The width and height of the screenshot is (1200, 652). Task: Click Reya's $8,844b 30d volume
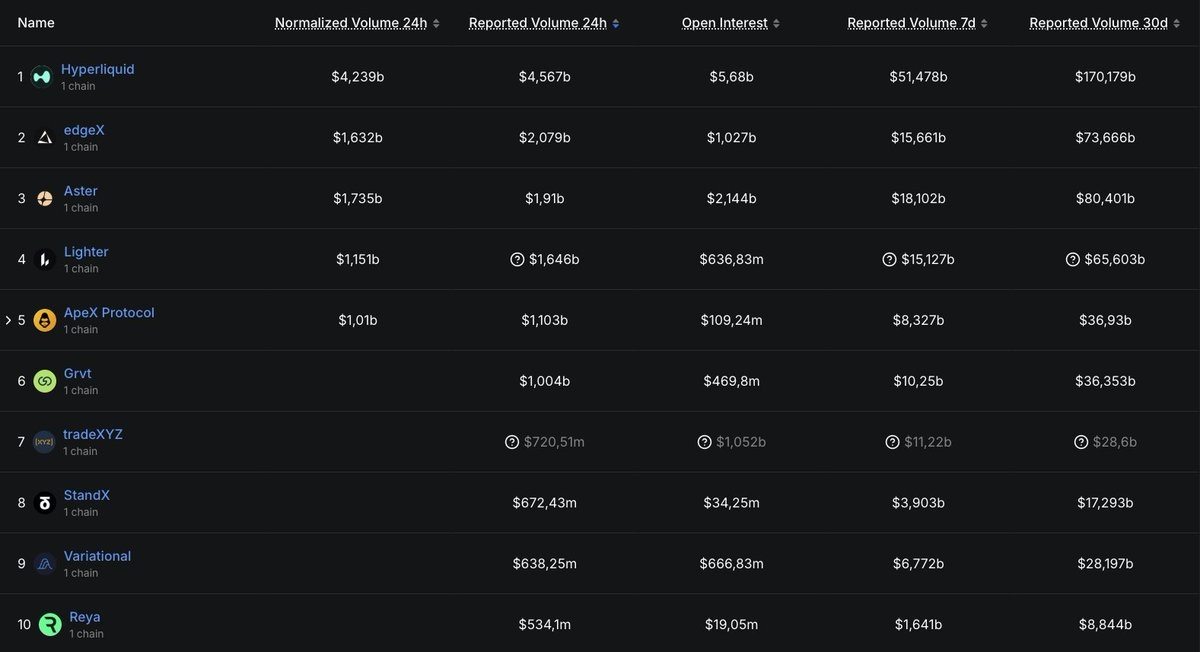coord(1105,625)
